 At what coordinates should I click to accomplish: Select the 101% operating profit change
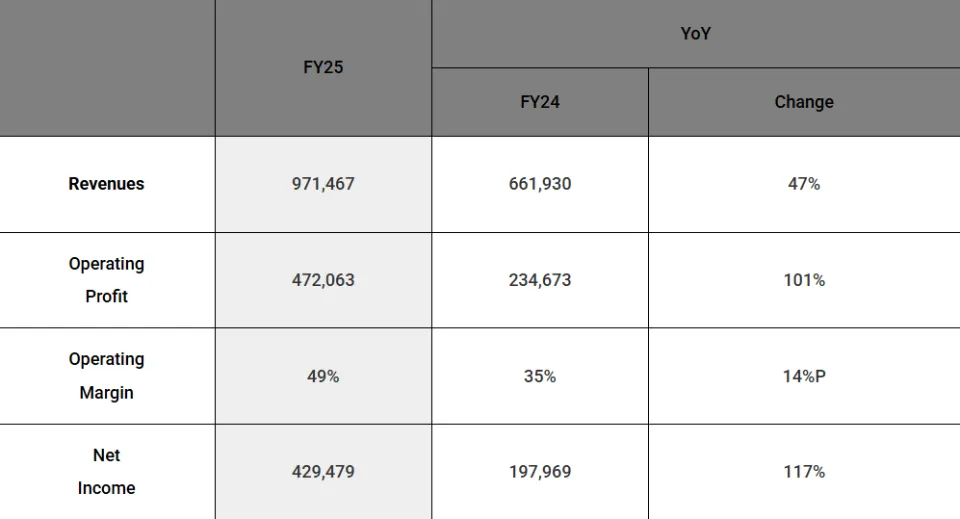pos(803,280)
